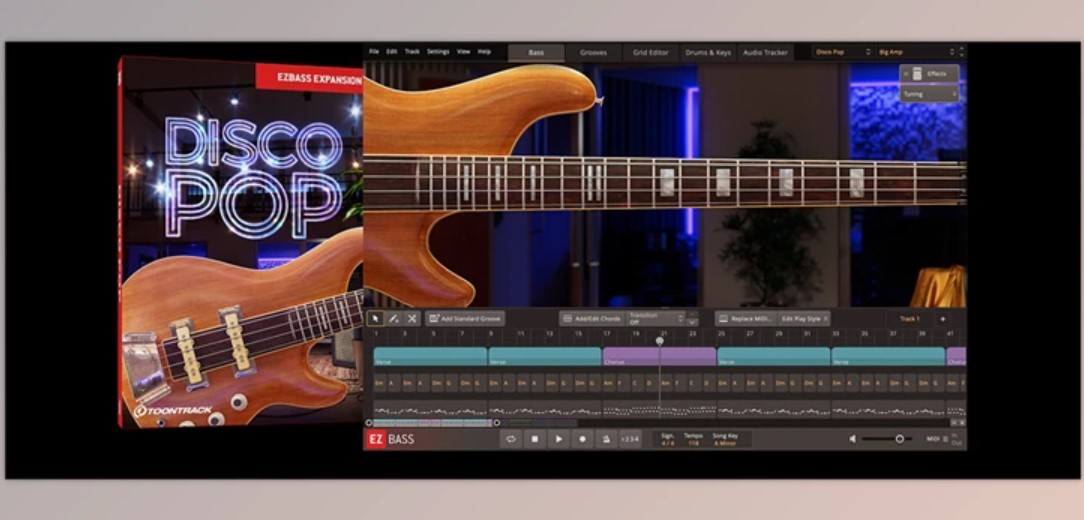
Task: Select the arrow pointer tool
Action: (376, 318)
